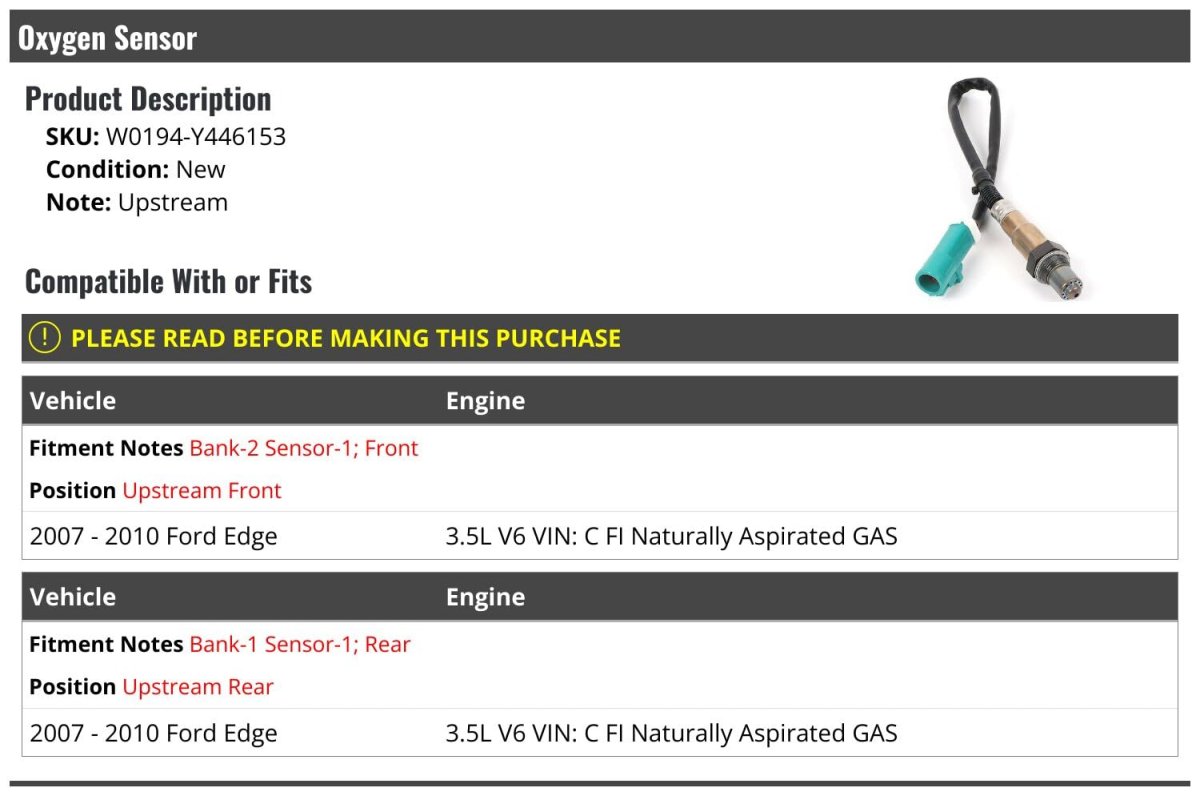Select Ford Edge row under Upstream Front

[x=154, y=537]
